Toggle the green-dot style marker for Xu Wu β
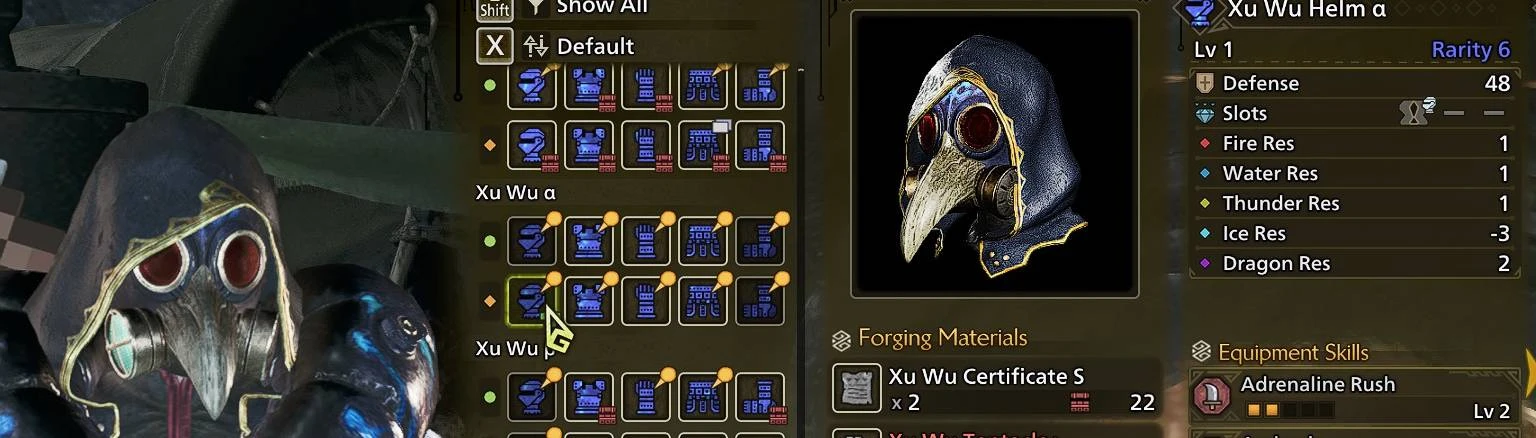1536x438 pixels. [x=490, y=397]
